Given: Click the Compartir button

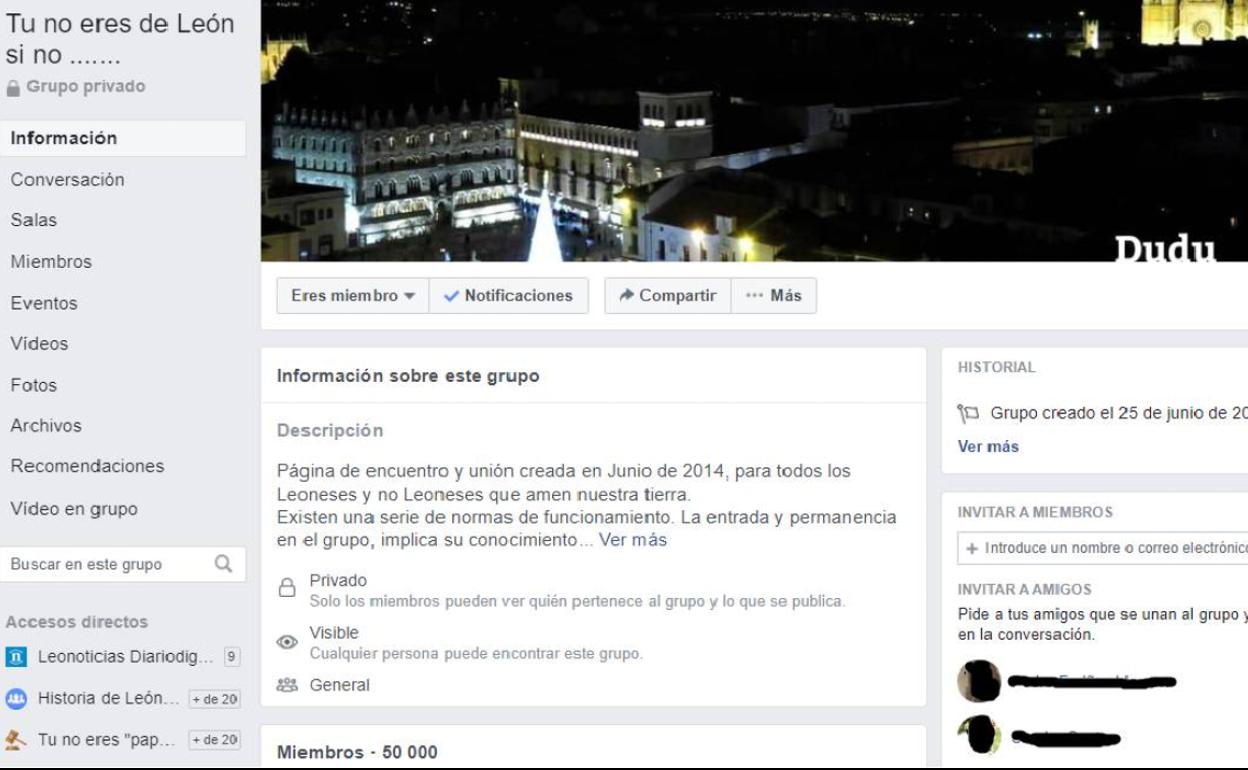Looking at the screenshot, I should click(667, 296).
